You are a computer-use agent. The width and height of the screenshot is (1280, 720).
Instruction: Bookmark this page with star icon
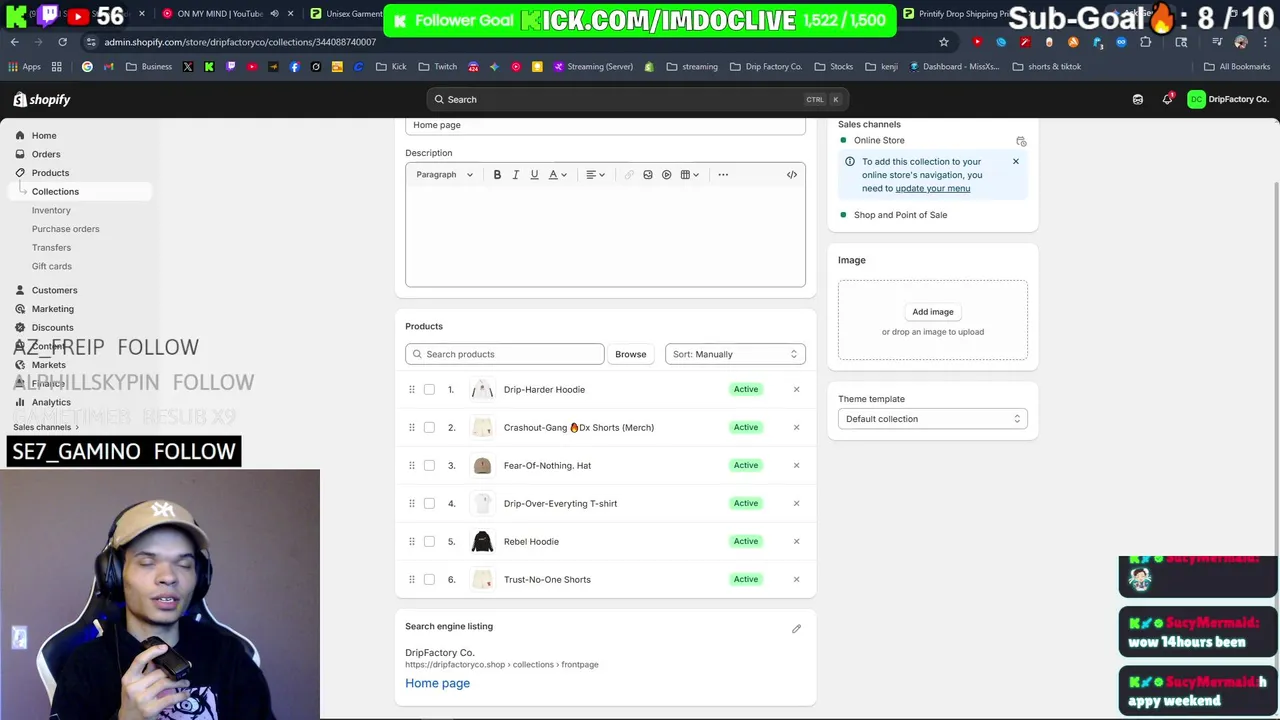(943, 42)
